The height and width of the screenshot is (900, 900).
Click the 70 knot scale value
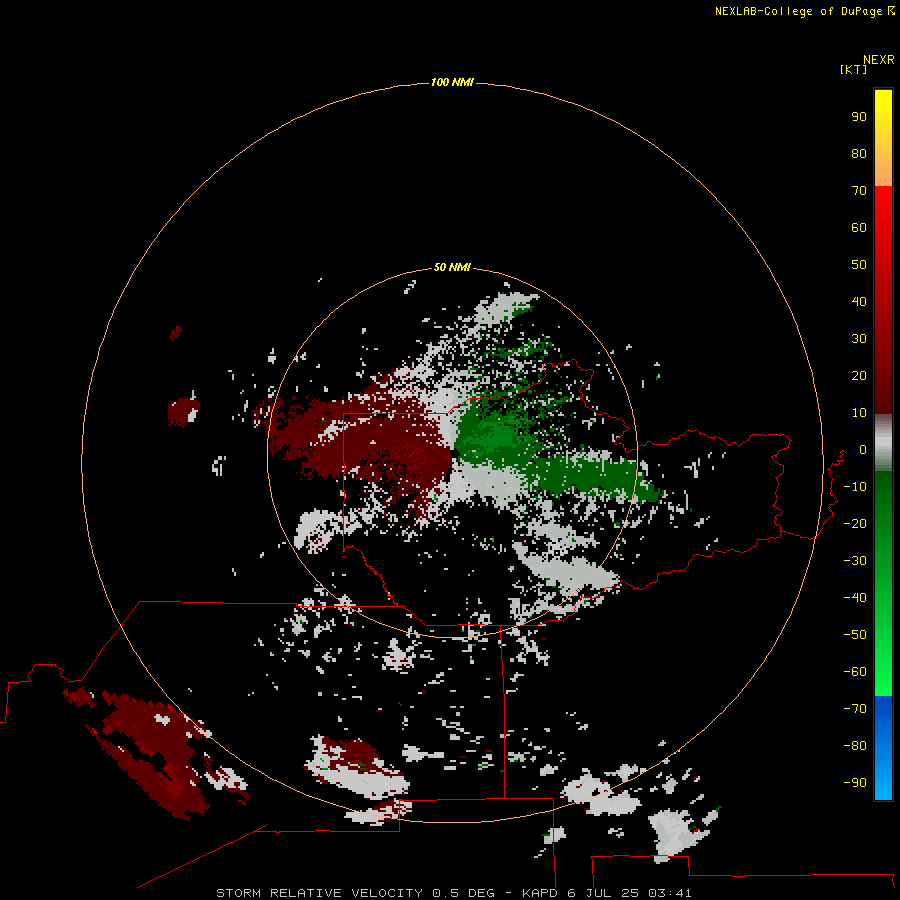point(859,191)
